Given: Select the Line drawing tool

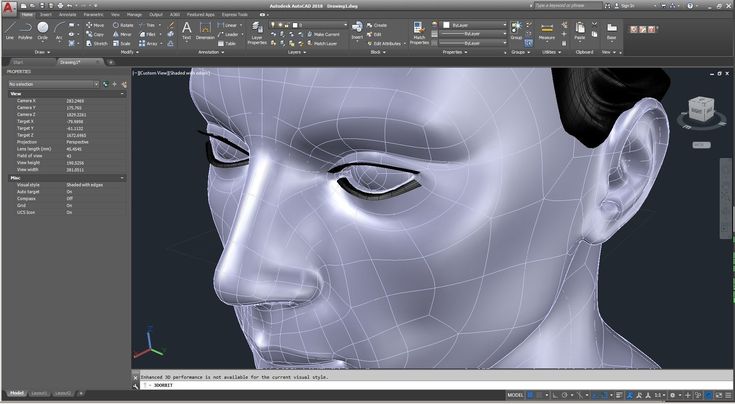Looking at the screenshot, I should click(x=10, y=30).
